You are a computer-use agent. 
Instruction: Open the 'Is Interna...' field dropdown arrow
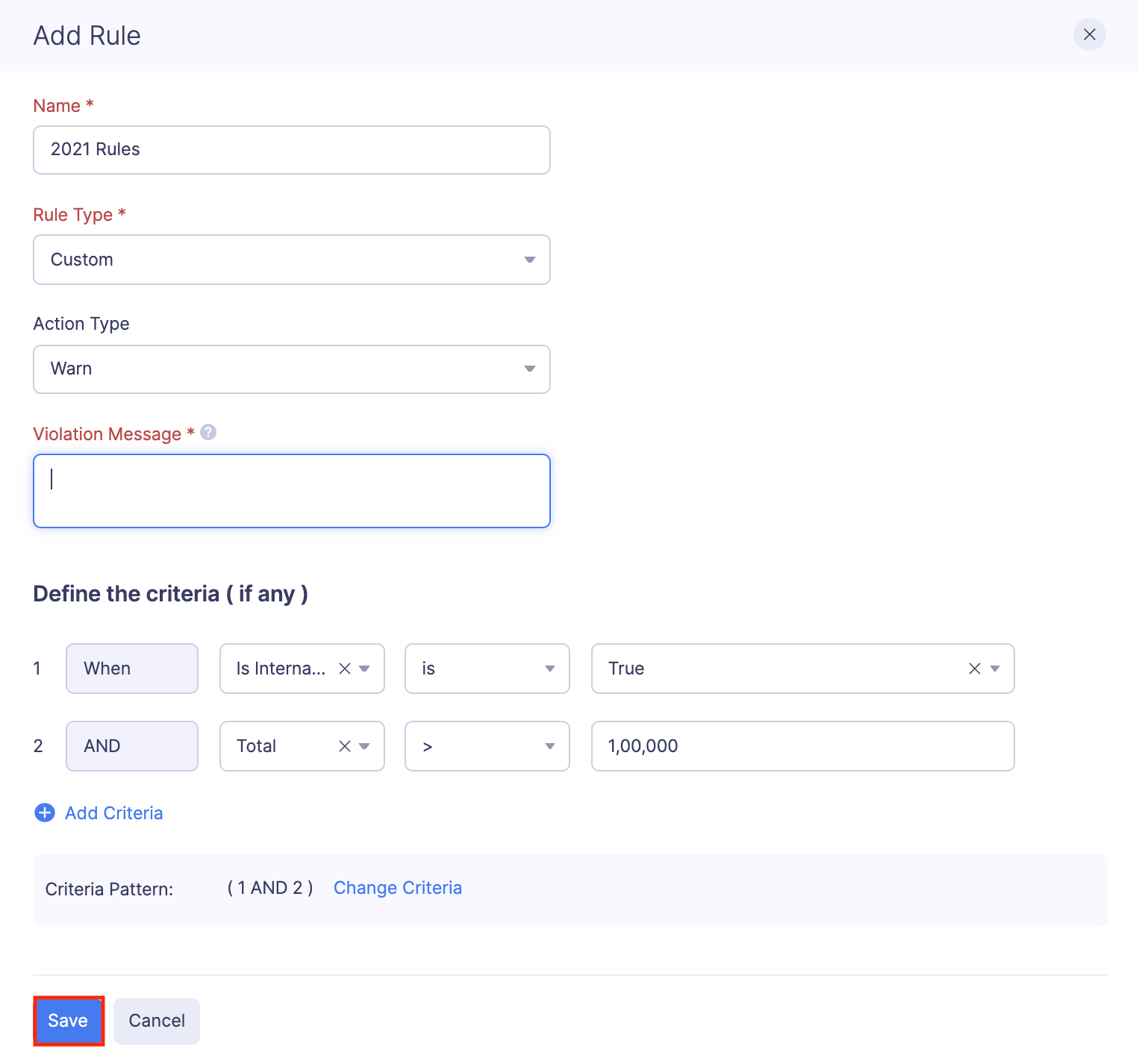365,669
